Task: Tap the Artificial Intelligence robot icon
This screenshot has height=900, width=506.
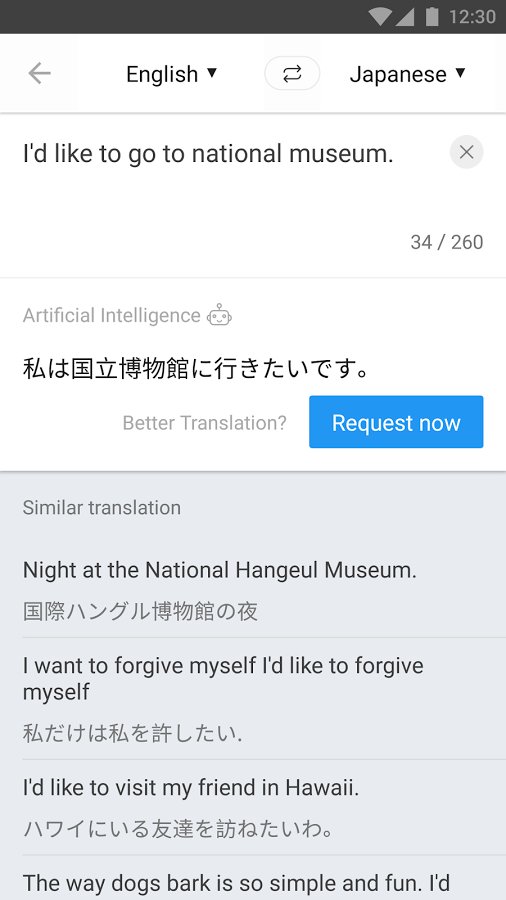Action: (x=220, y=315)
